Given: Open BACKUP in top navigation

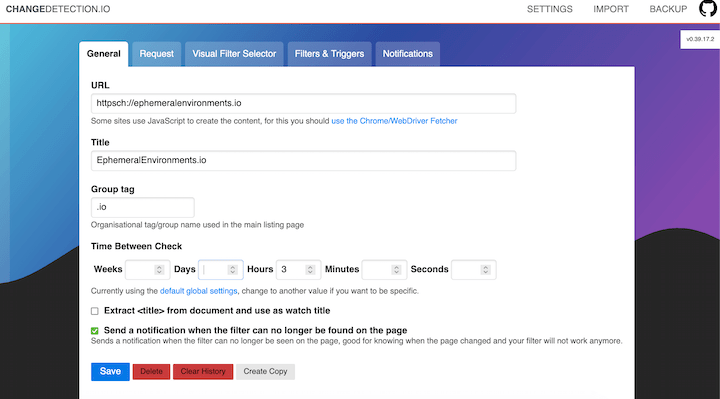Looking at the screenshot, I should click(x=668, y=9).
